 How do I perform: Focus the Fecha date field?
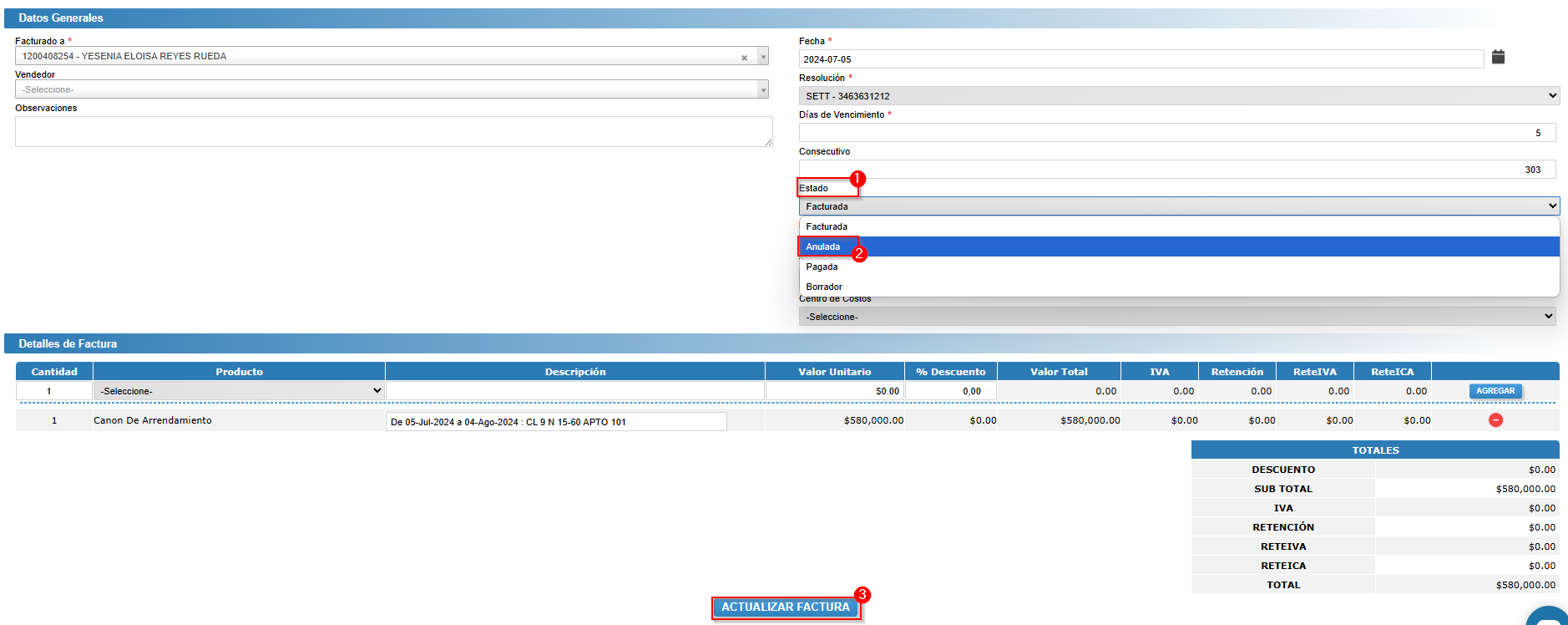(x=1141, y=59)
